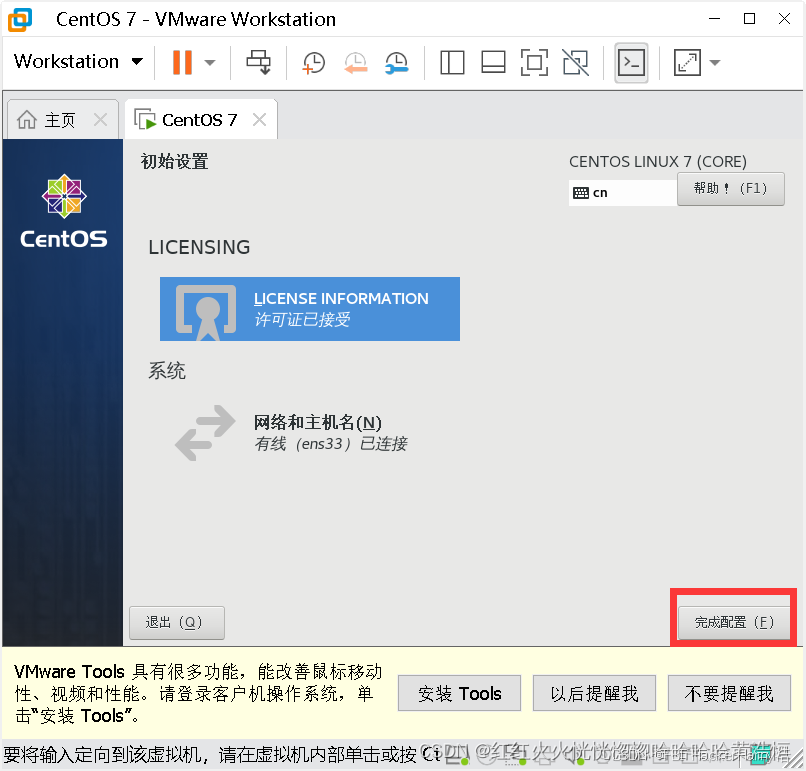Click the license certificate icon
The image size is (806, 771).
click(x=206, y=311)
